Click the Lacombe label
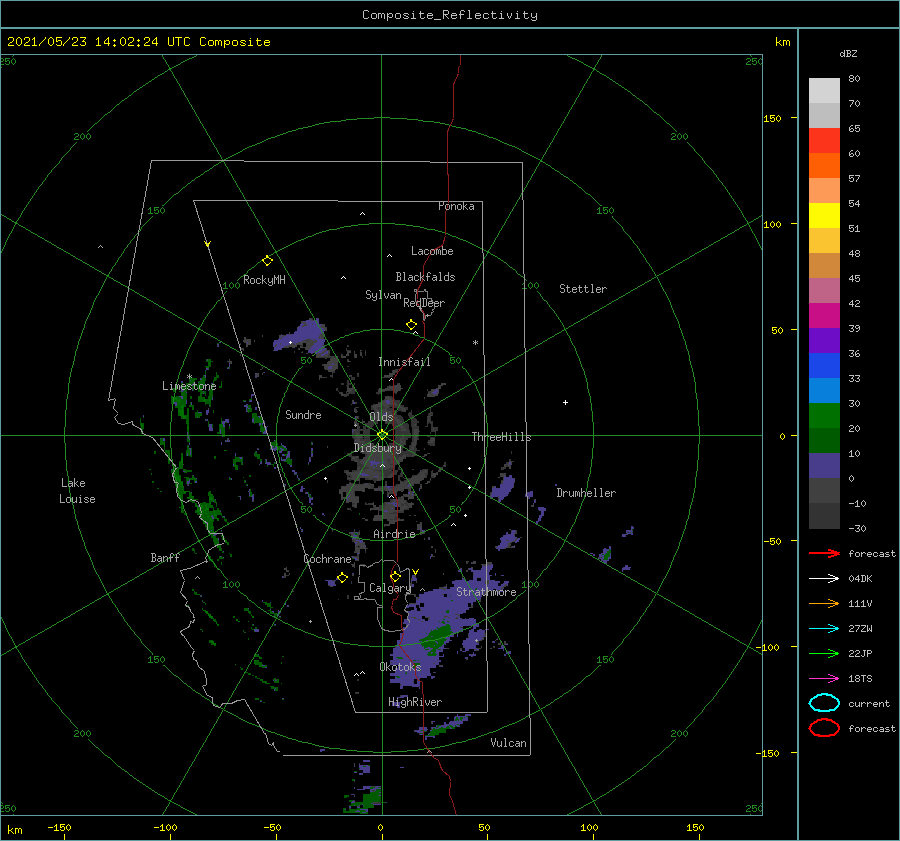900x841 pixels. pyautogui.click(x=432, y=251)
